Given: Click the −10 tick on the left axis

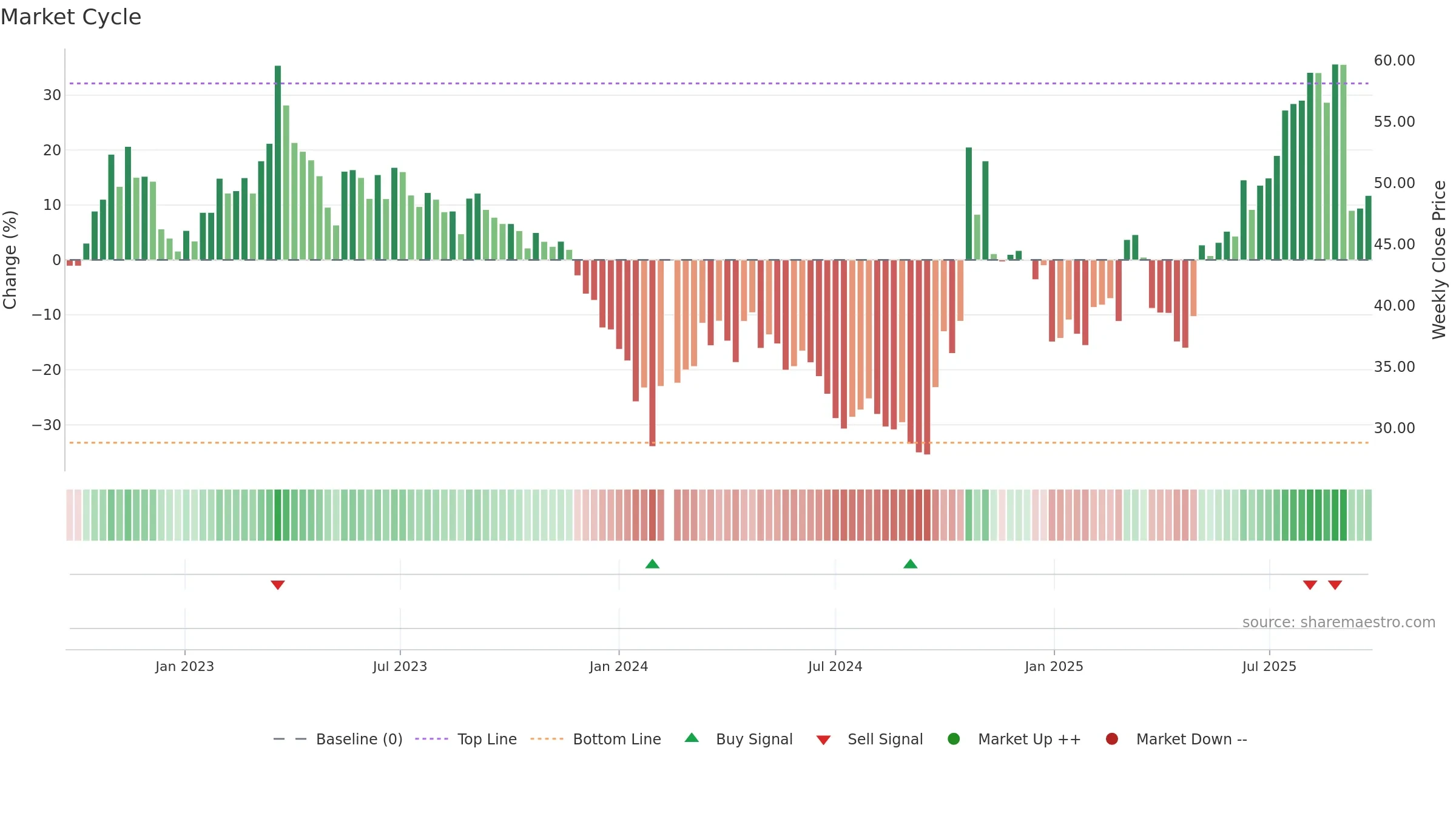Looking at the screenshot, I should tap(47, 315).
